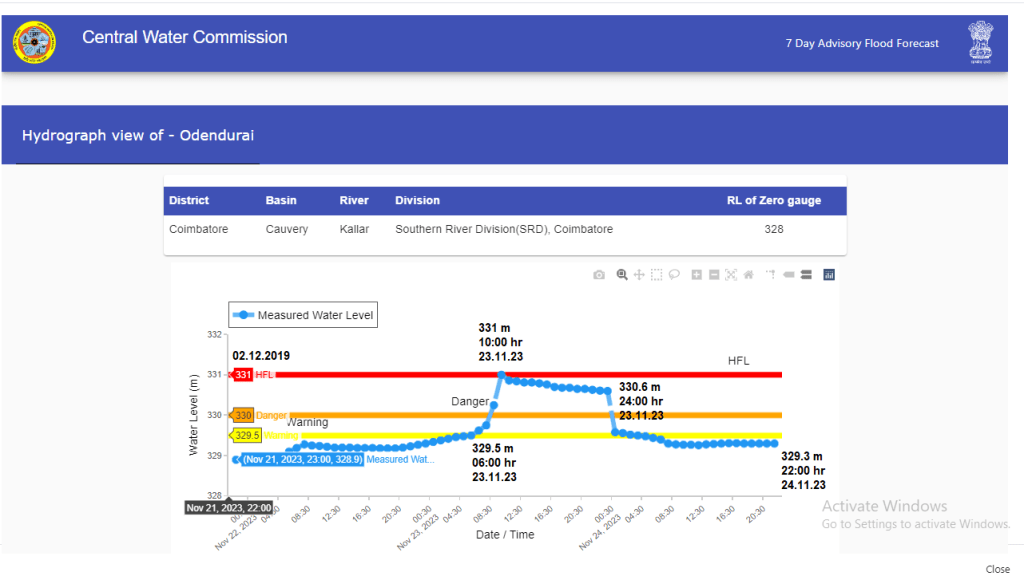Open 7 Day Advisory Flood Forecast

coord(862,44)
